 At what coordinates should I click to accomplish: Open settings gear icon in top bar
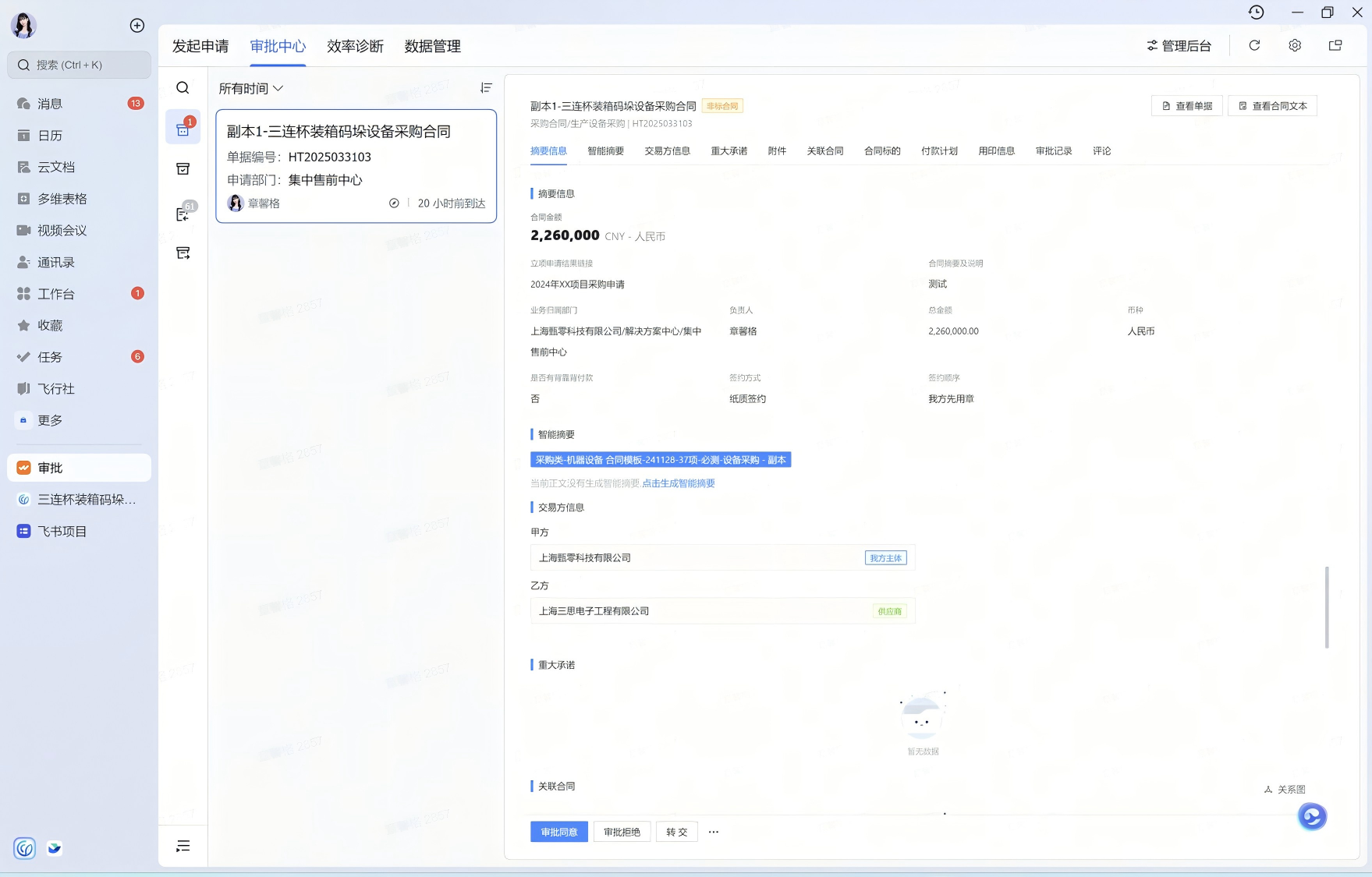(x=1295, y=46)
